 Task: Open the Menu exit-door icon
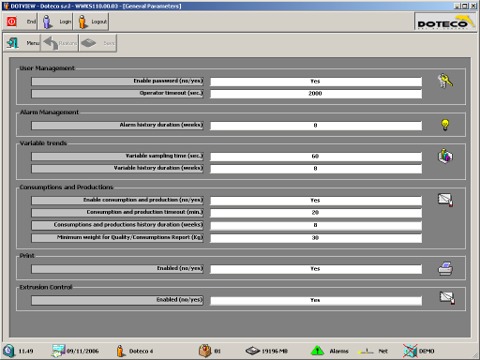(13, 43)
